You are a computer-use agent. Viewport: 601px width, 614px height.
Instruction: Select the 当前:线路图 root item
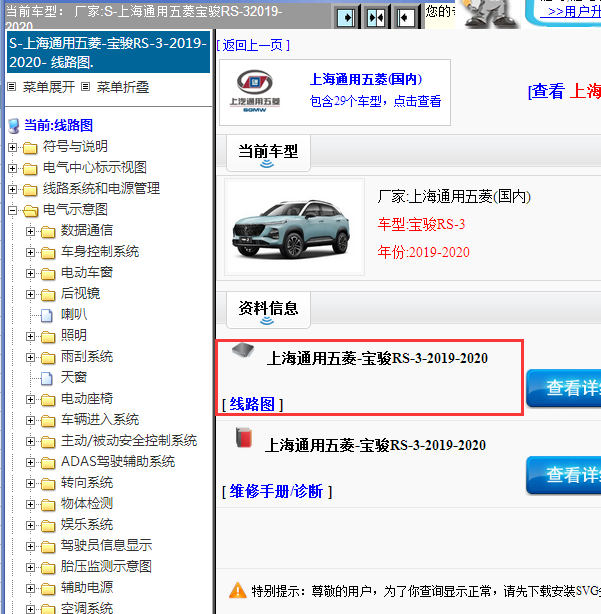point(58,125)
